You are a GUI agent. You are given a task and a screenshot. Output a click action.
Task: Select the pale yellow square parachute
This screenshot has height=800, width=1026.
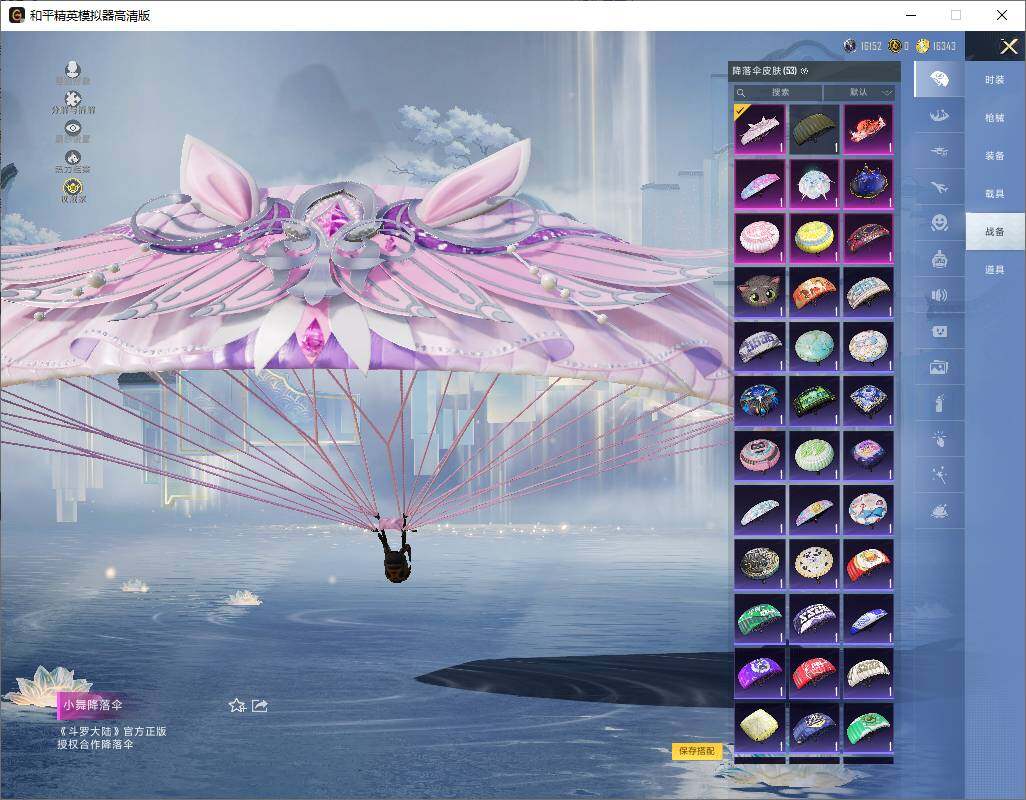click(759, 727)
